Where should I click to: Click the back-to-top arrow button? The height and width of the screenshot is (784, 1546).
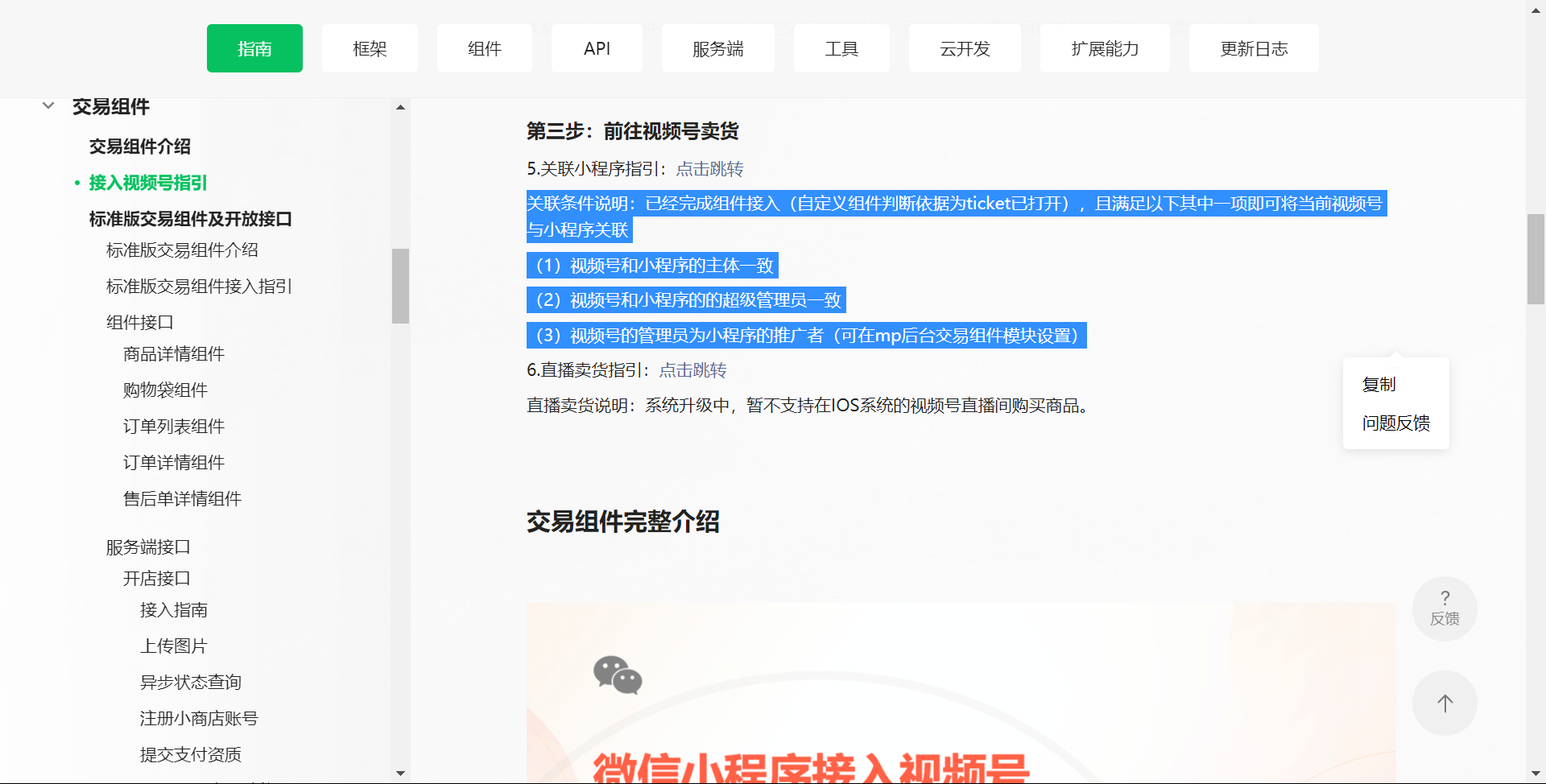(x=1445, y=703)
